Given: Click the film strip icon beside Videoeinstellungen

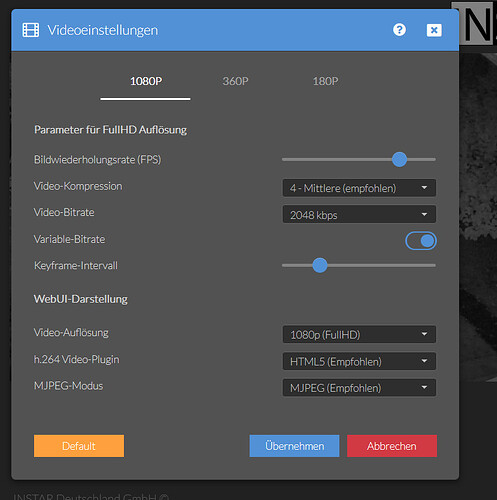Looking at the screenshot, I should [x=31, y=30].
